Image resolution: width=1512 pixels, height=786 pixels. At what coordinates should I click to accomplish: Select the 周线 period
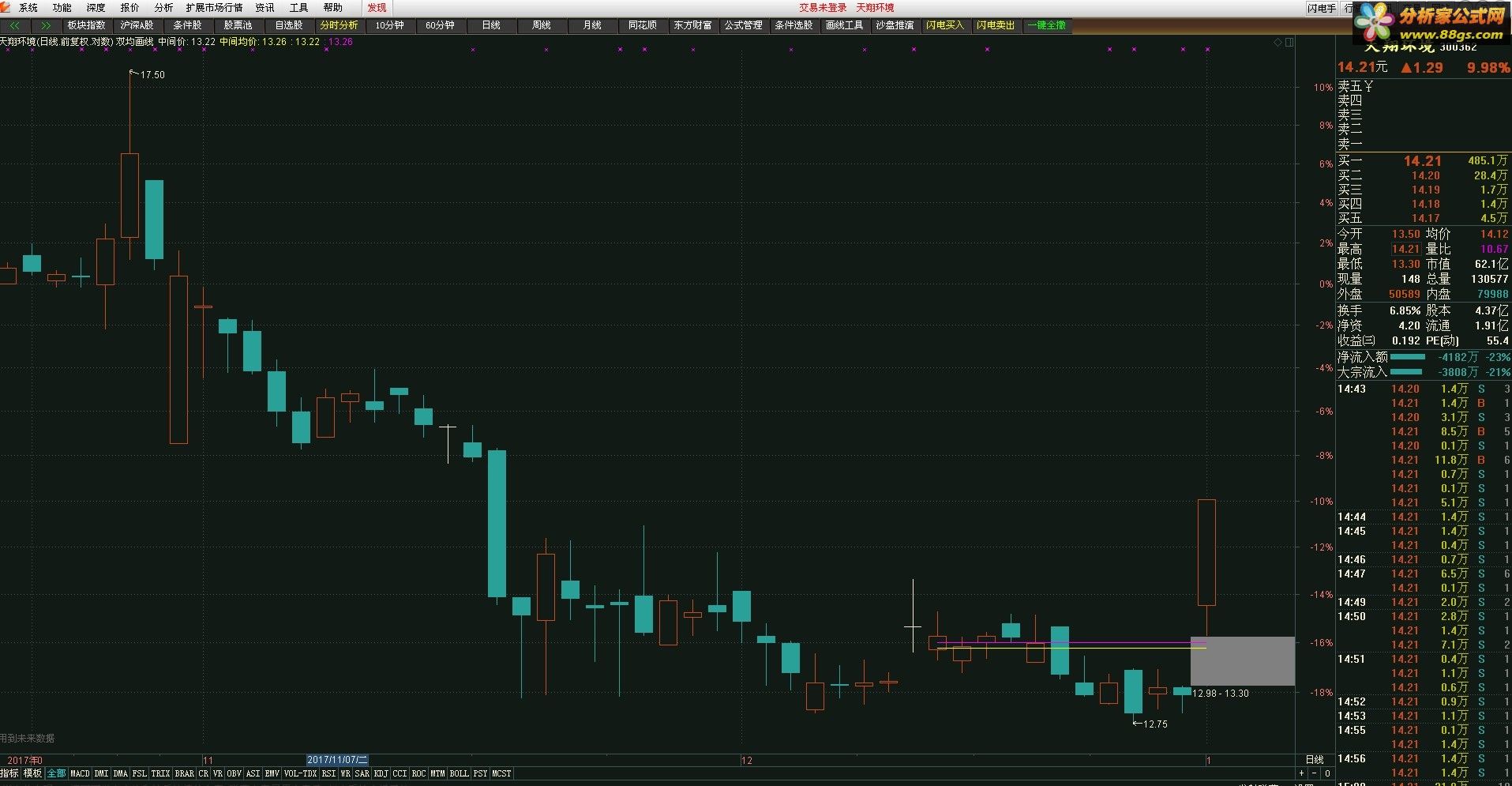pos(541,25)
